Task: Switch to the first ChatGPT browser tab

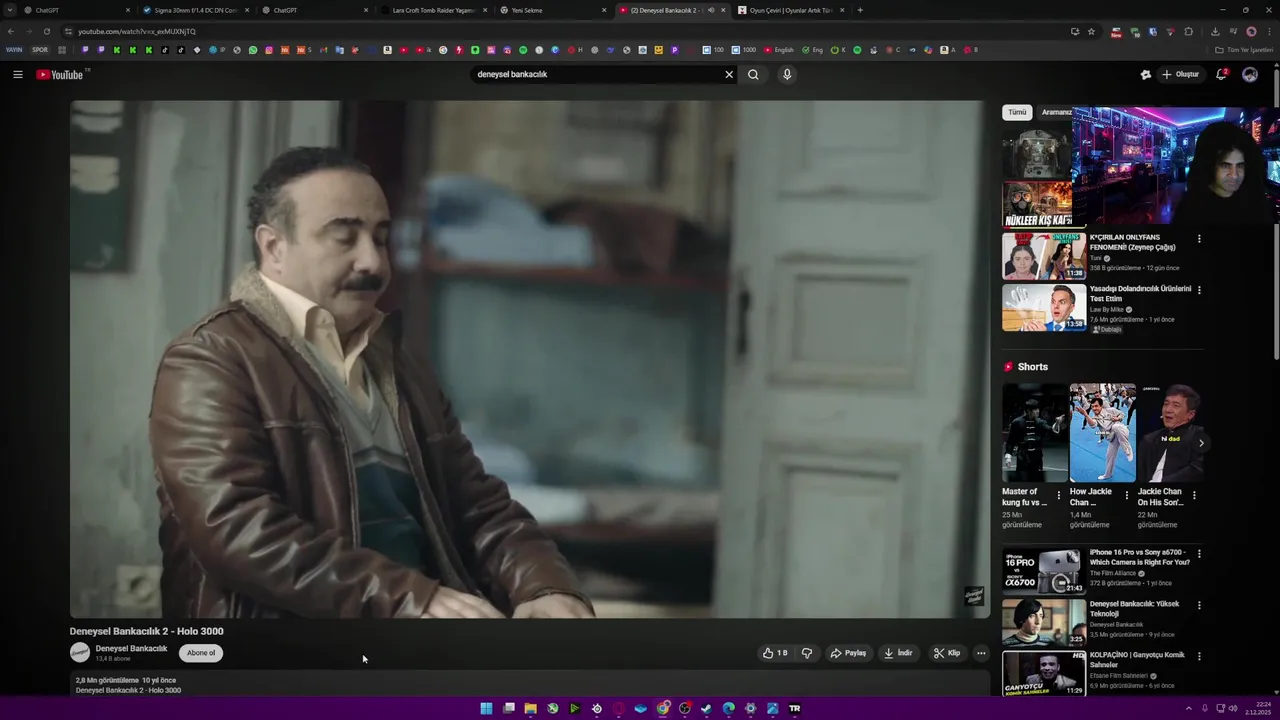Action: (x=75, y=10)
